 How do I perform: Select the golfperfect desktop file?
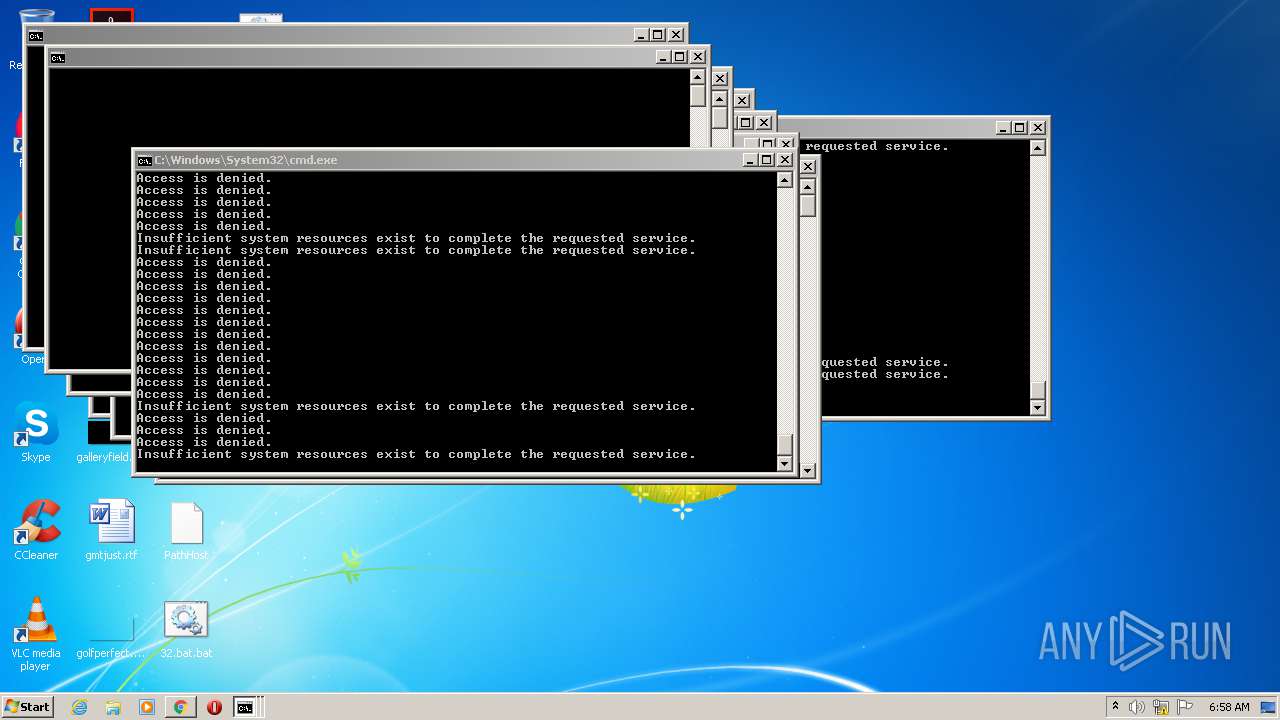click(x=111, y=634)
